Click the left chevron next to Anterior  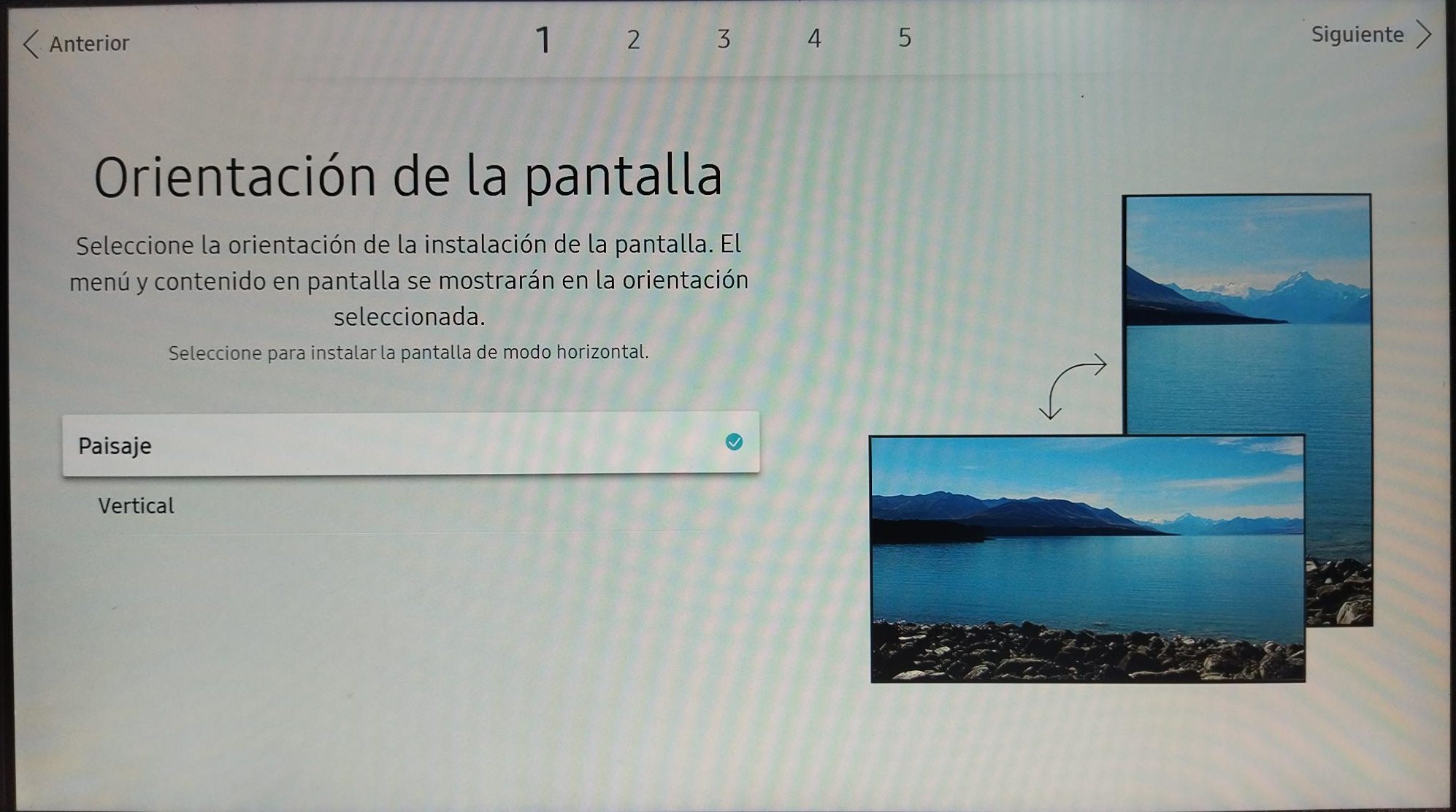(x=31, y=44)
